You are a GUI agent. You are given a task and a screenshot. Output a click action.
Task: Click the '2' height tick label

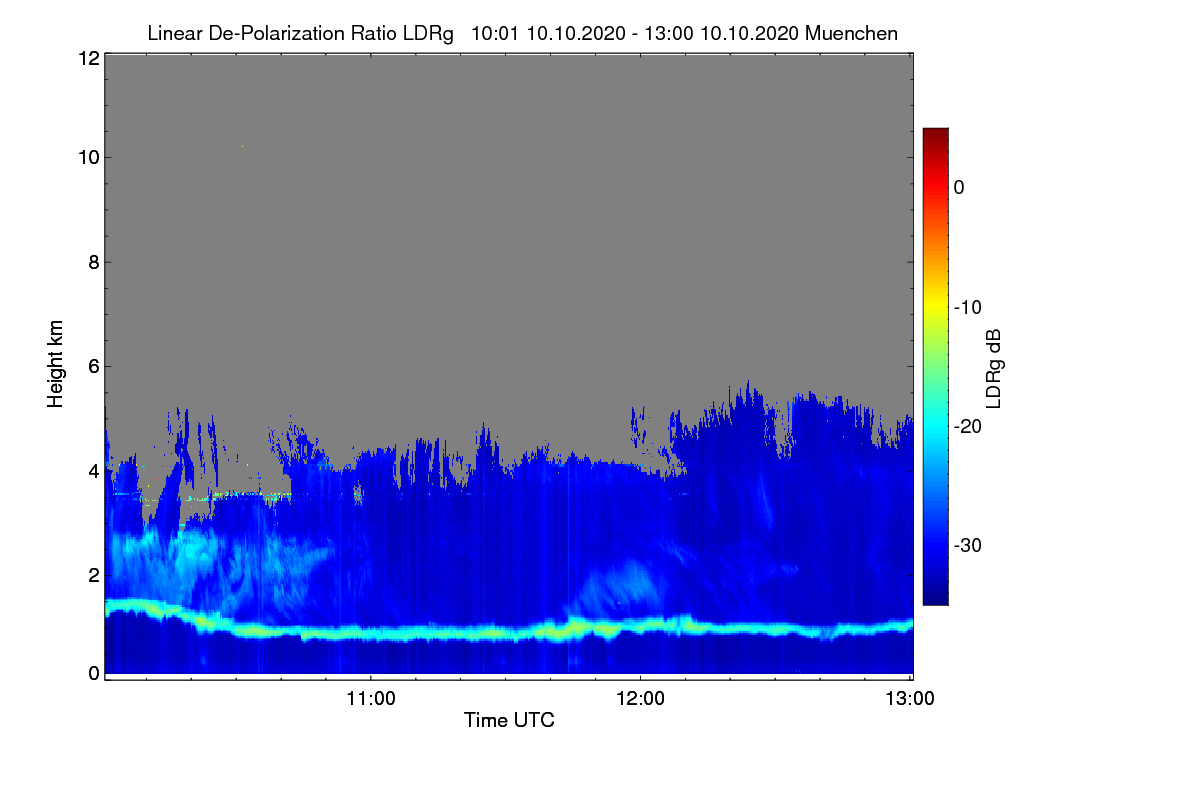tap(92, 574)
